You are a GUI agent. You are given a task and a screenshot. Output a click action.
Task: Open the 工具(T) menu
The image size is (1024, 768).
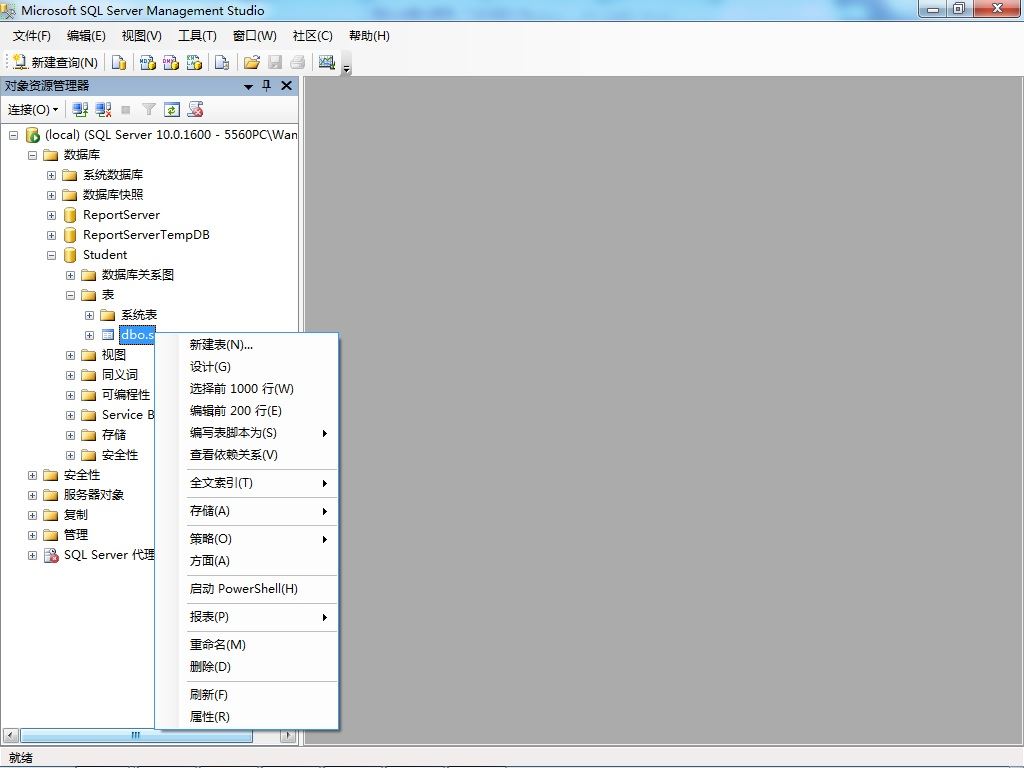click(x=197, y=36)
